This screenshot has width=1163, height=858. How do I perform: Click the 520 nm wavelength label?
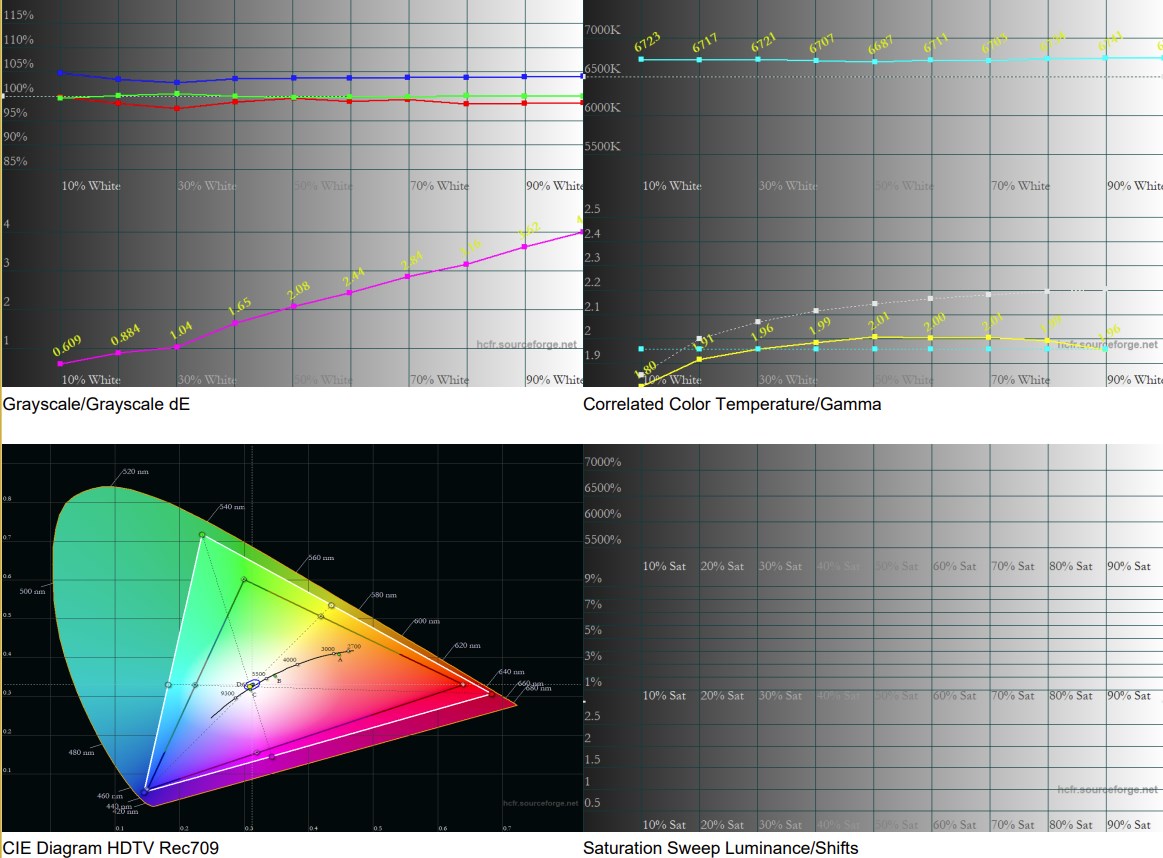click(x=135, y=472)
